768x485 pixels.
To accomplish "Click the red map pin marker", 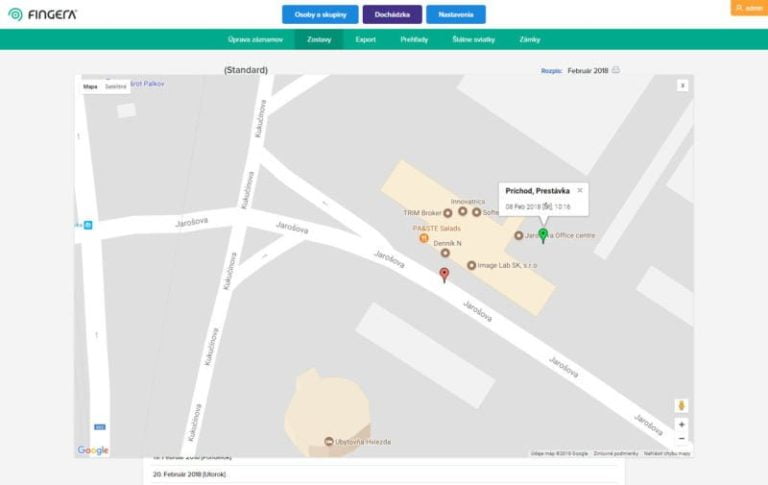I will (445, 273).
